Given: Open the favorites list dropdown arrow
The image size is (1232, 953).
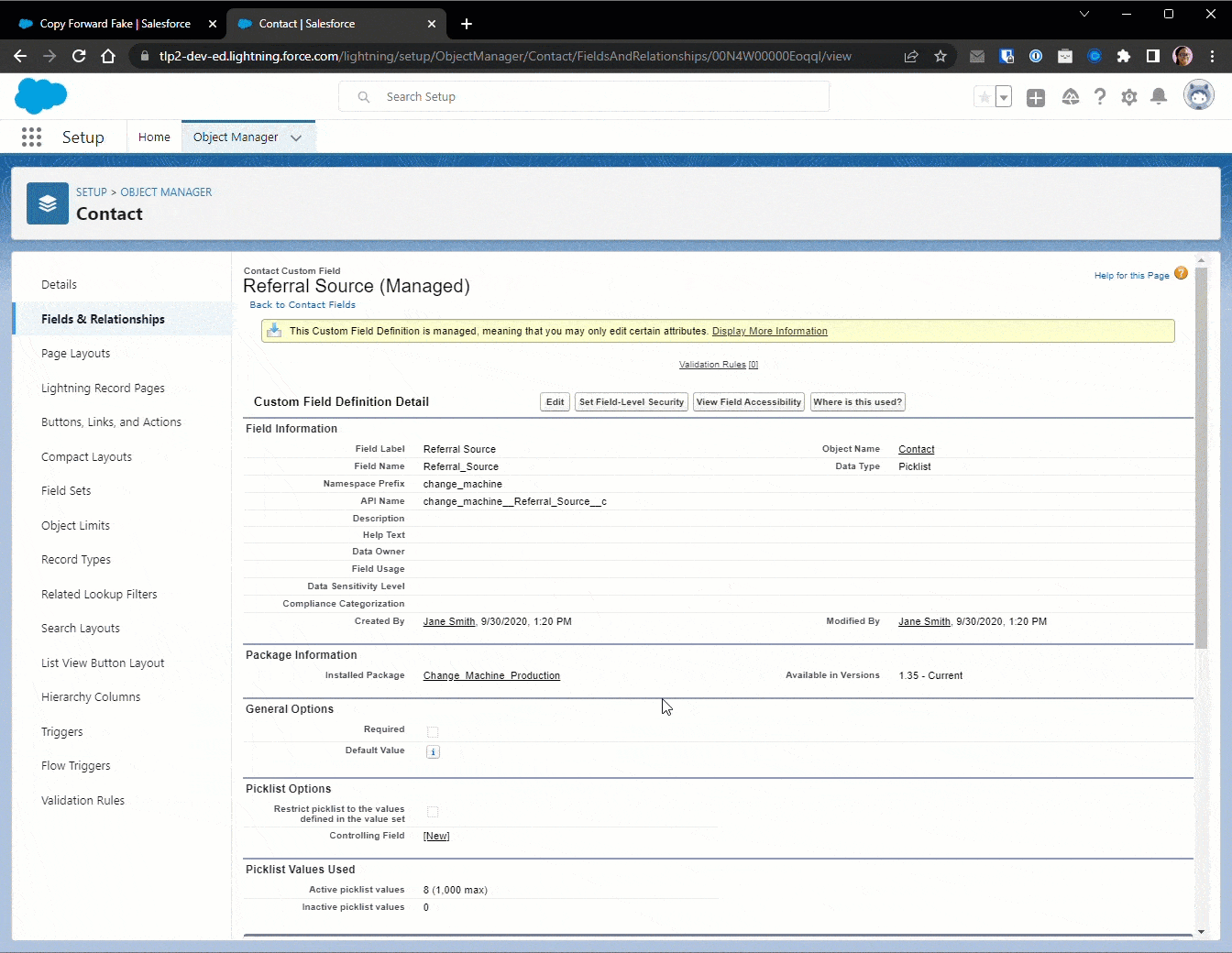Looking at the screenshot, I should pos(1004,97).
